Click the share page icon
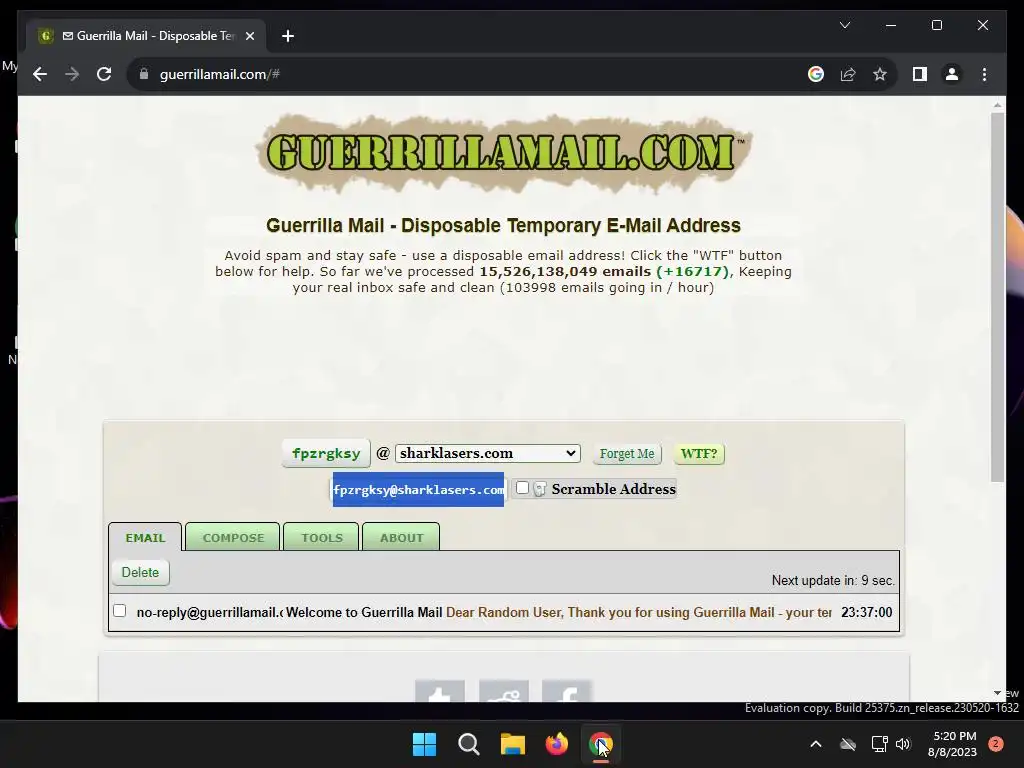 pyautogui.click(x=848, y=74)
